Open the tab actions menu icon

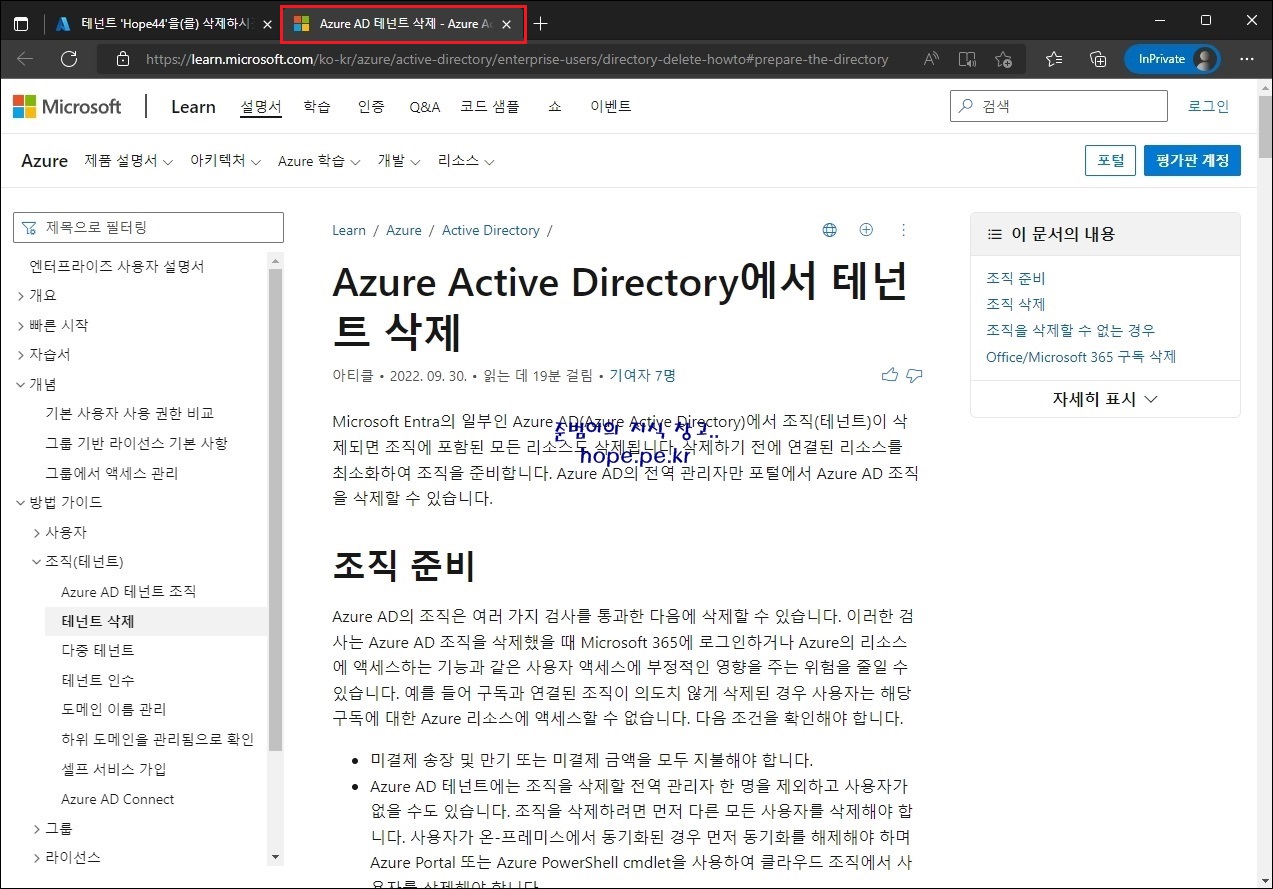pos(21,23)
